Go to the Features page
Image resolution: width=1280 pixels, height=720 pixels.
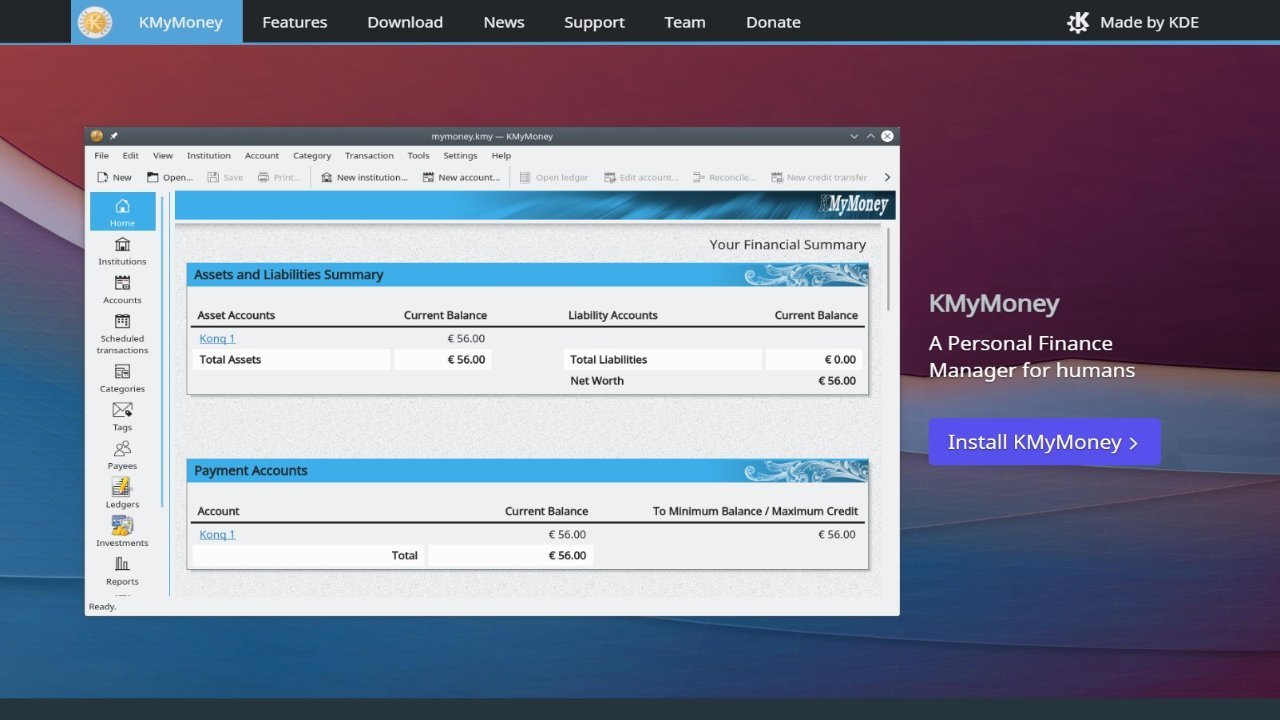pos(295,22)
